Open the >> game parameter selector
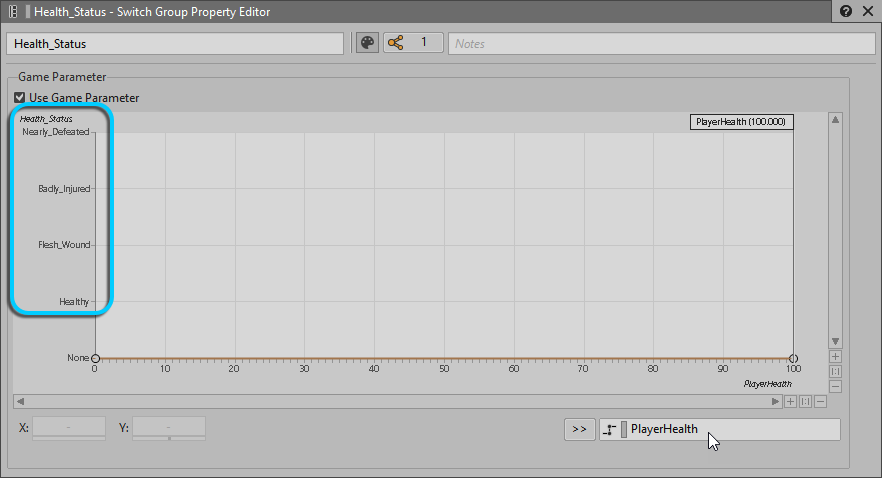Image resolution: width=882 pixels, height=478 pixels. (x=579, y=429)
